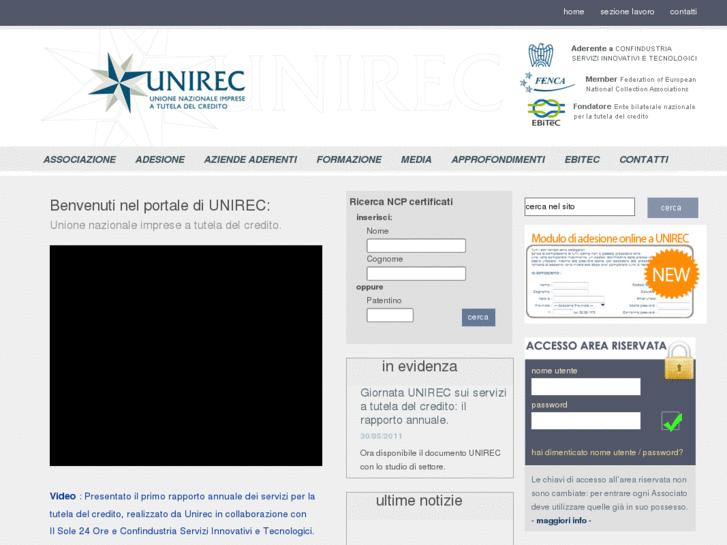Open the maggiori info link
Image resolution: width=727 pixels, height=545 pixels.
pos(561,520)
